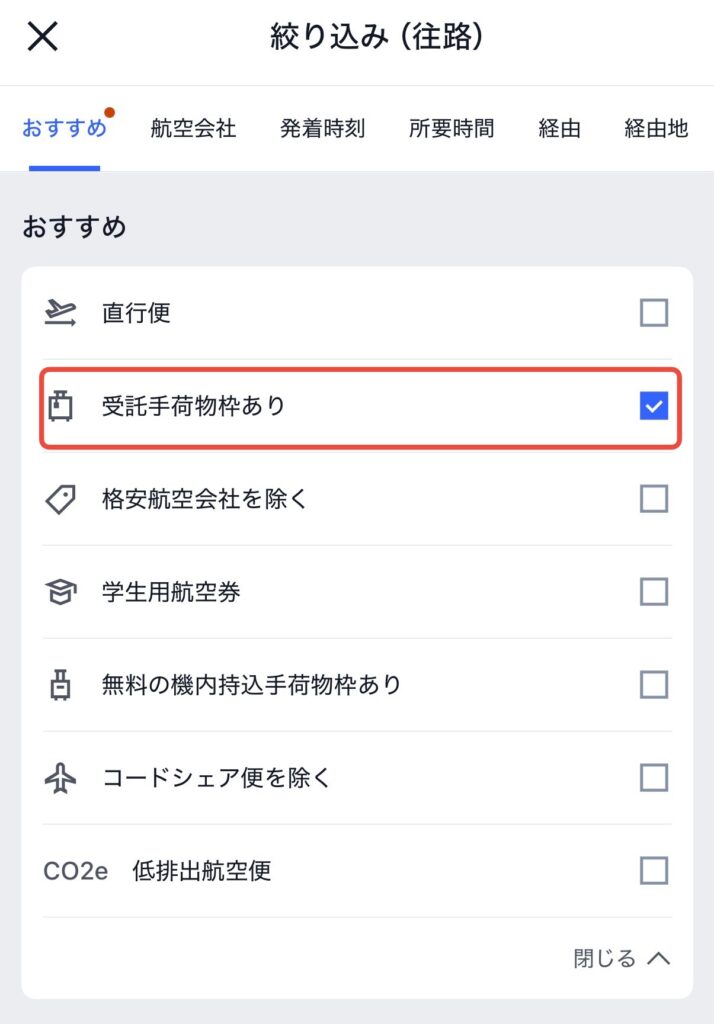Screen dimensions: 714x1024
Task: Tick the 低排出航空便 checkbox
Action: tap(654, 871)
